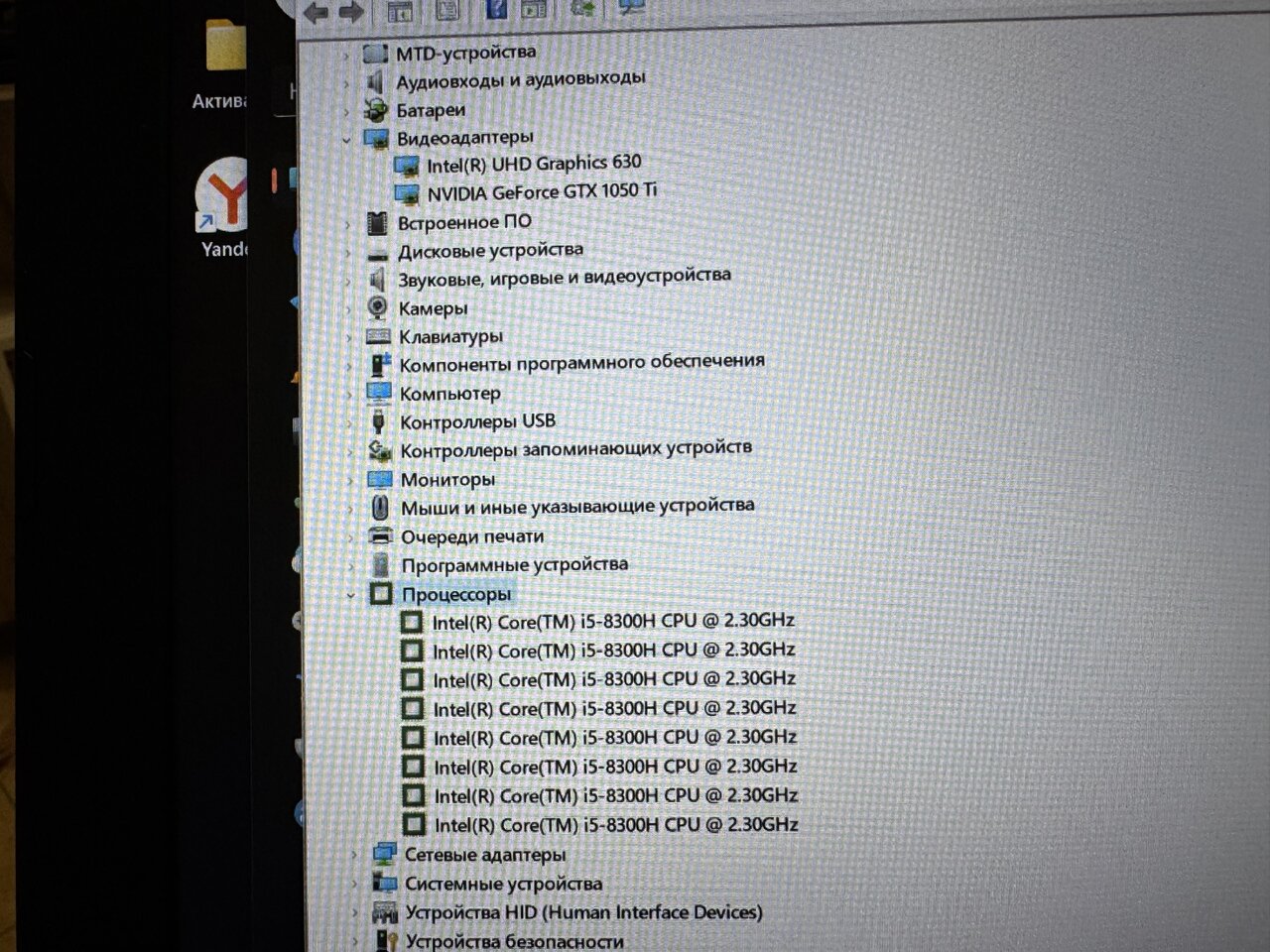The image size is (1270, 952).
Task: Collapse the Видеоадаптеры category
Action: [x=346, y=140]
